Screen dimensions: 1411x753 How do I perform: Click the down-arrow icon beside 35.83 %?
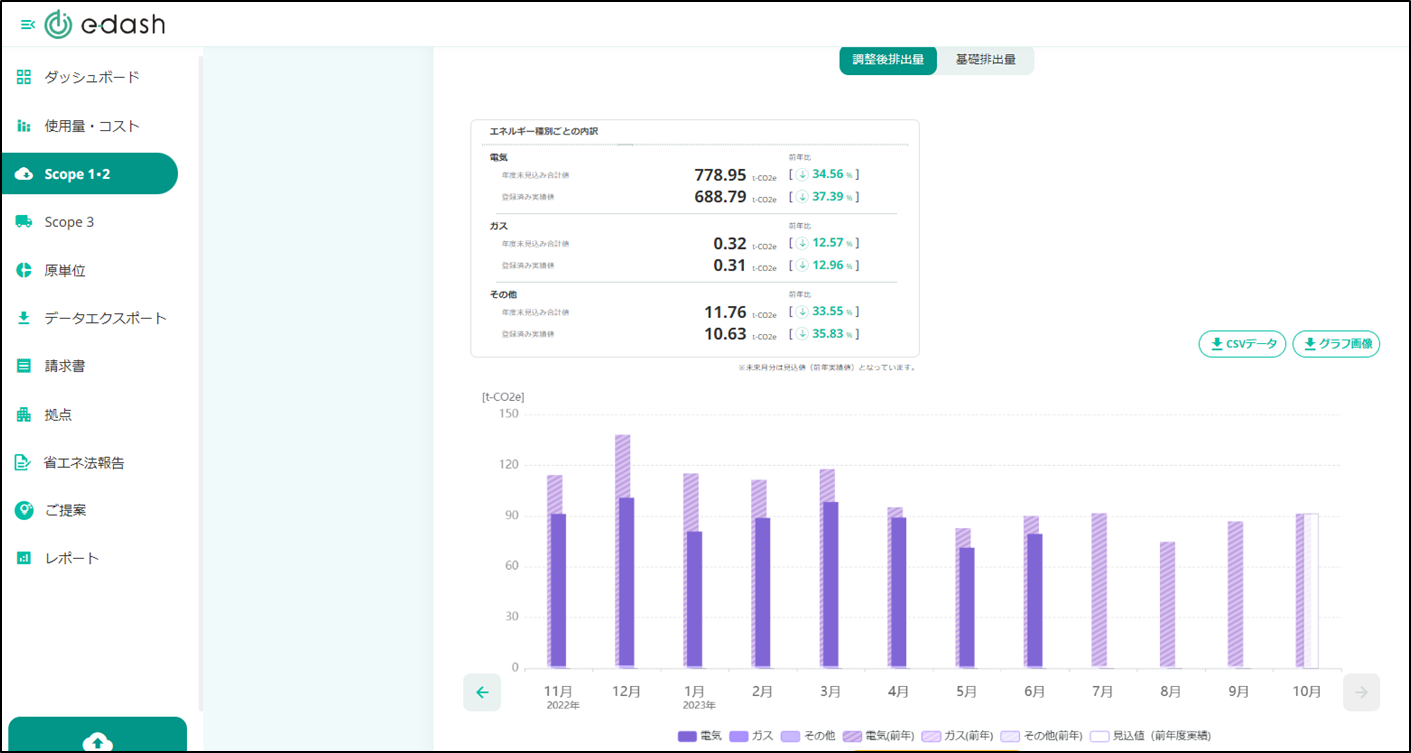point(802,334)
